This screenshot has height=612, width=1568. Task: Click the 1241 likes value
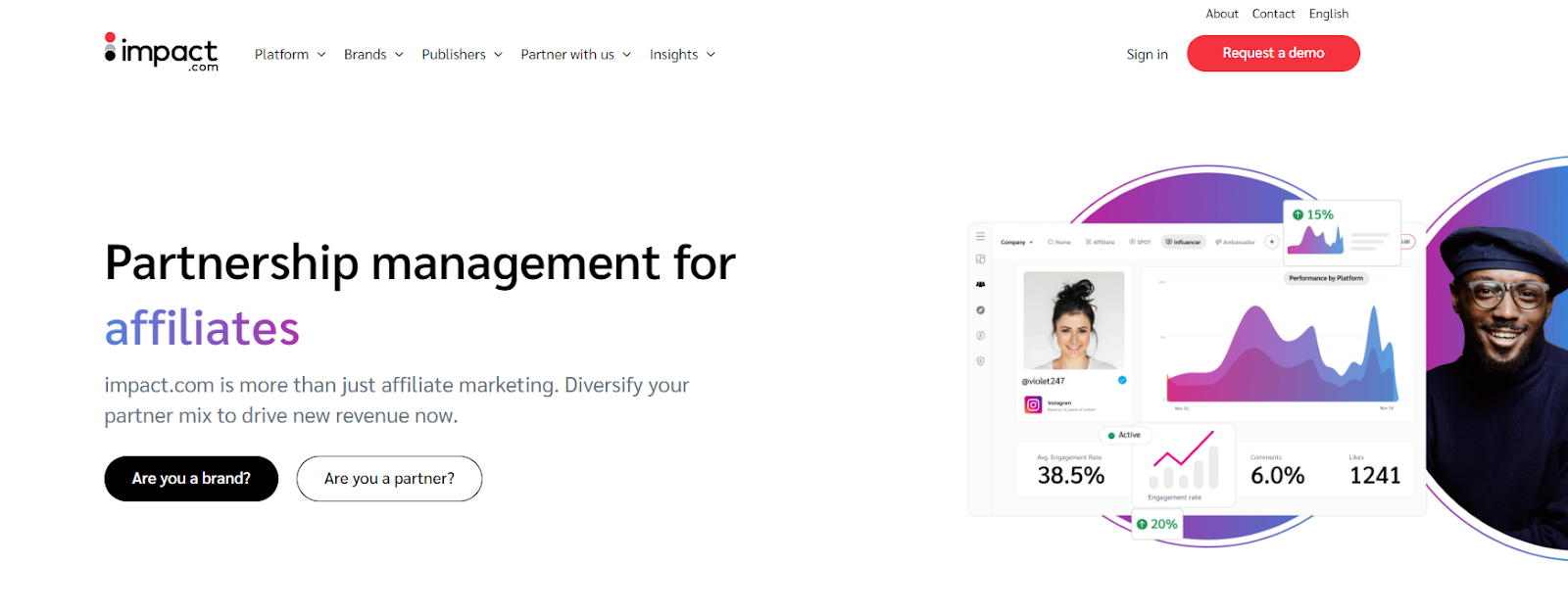[x=1375, y=476]
